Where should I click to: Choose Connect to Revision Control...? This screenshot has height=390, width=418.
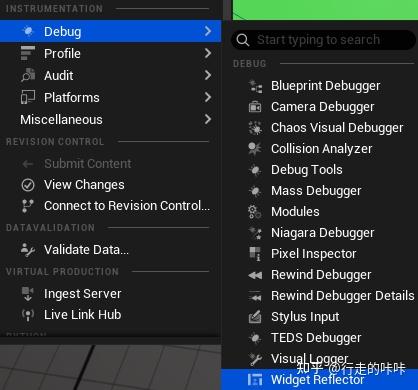pos(110,206)
